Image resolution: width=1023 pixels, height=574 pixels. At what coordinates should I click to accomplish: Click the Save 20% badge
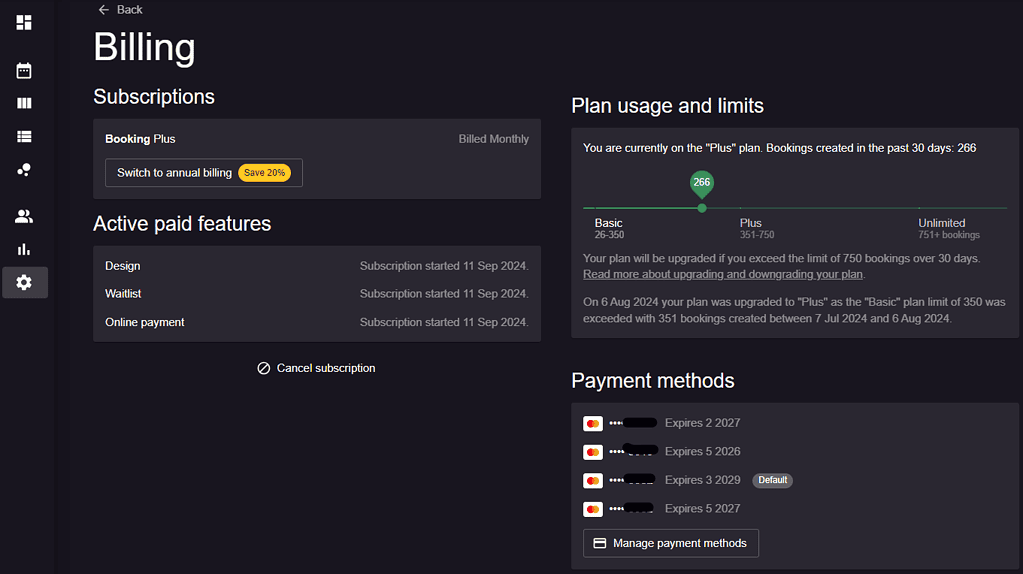click(x=264, y=173)
